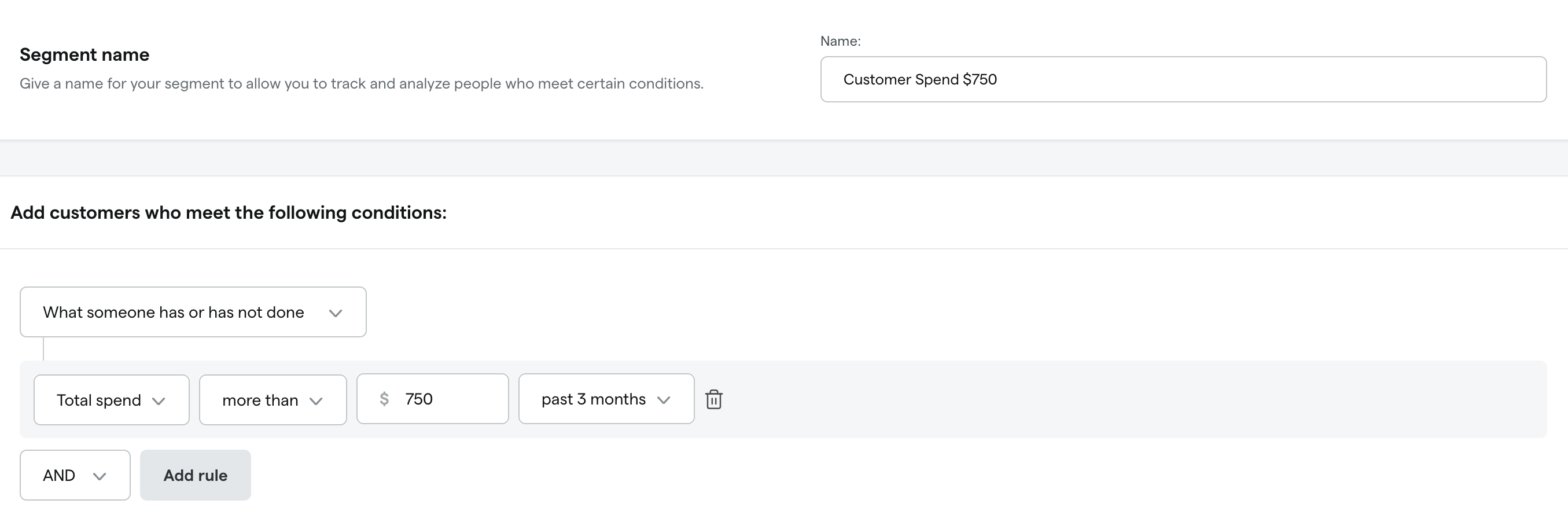The width and height of the screenshot is (1568, 522).
Task: Click the 'Add customers who meet the following conditions' heading
Action: tap(227, 212)
